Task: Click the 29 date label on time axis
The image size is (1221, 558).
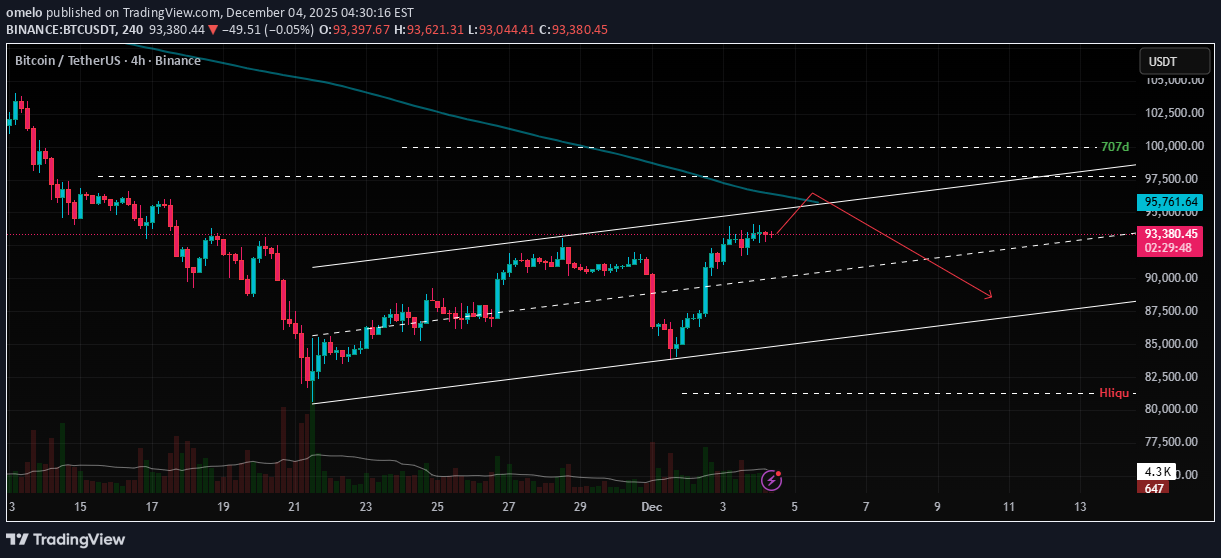Action: (580, 507)
